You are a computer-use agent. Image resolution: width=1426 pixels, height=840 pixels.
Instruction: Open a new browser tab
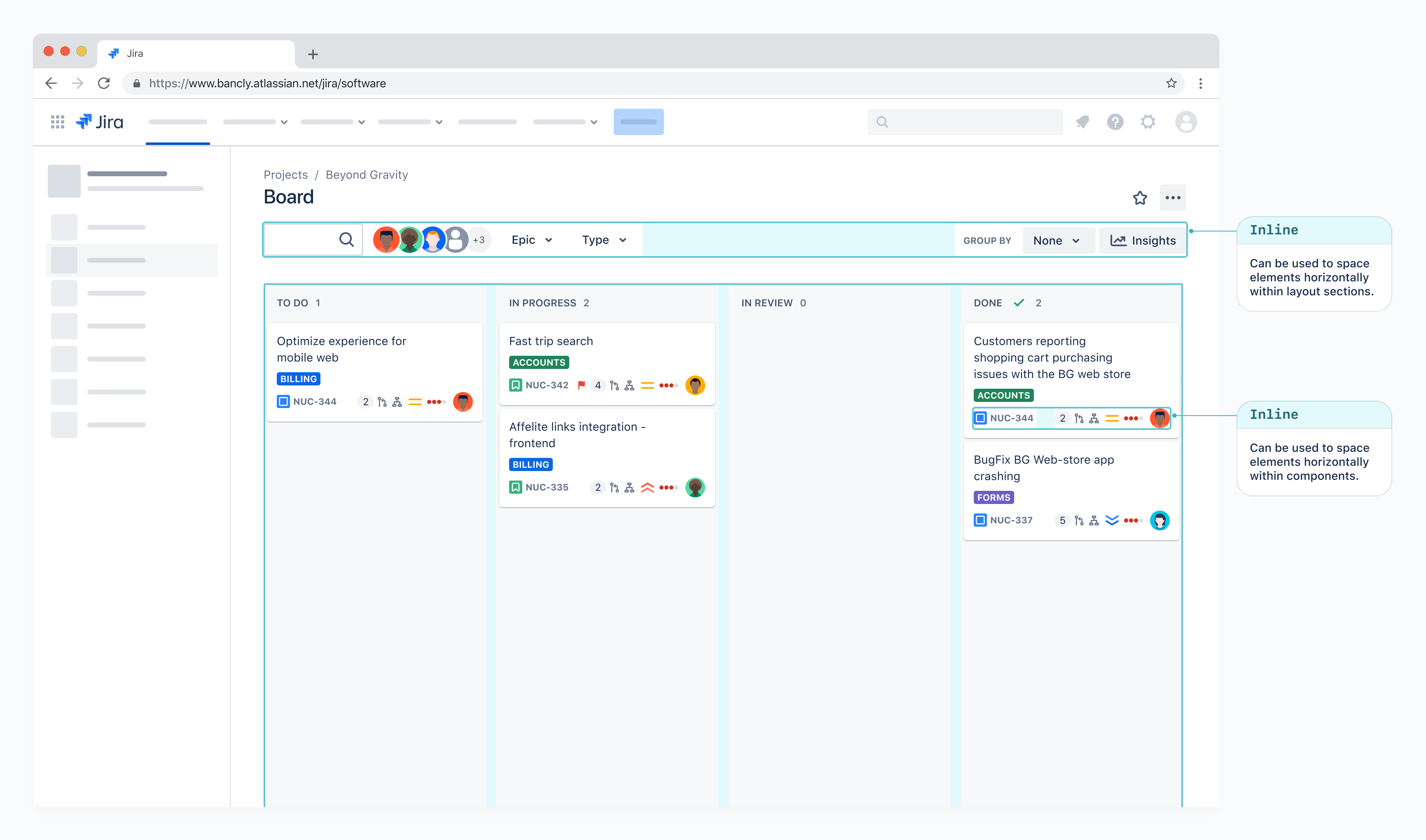[313, 54]
